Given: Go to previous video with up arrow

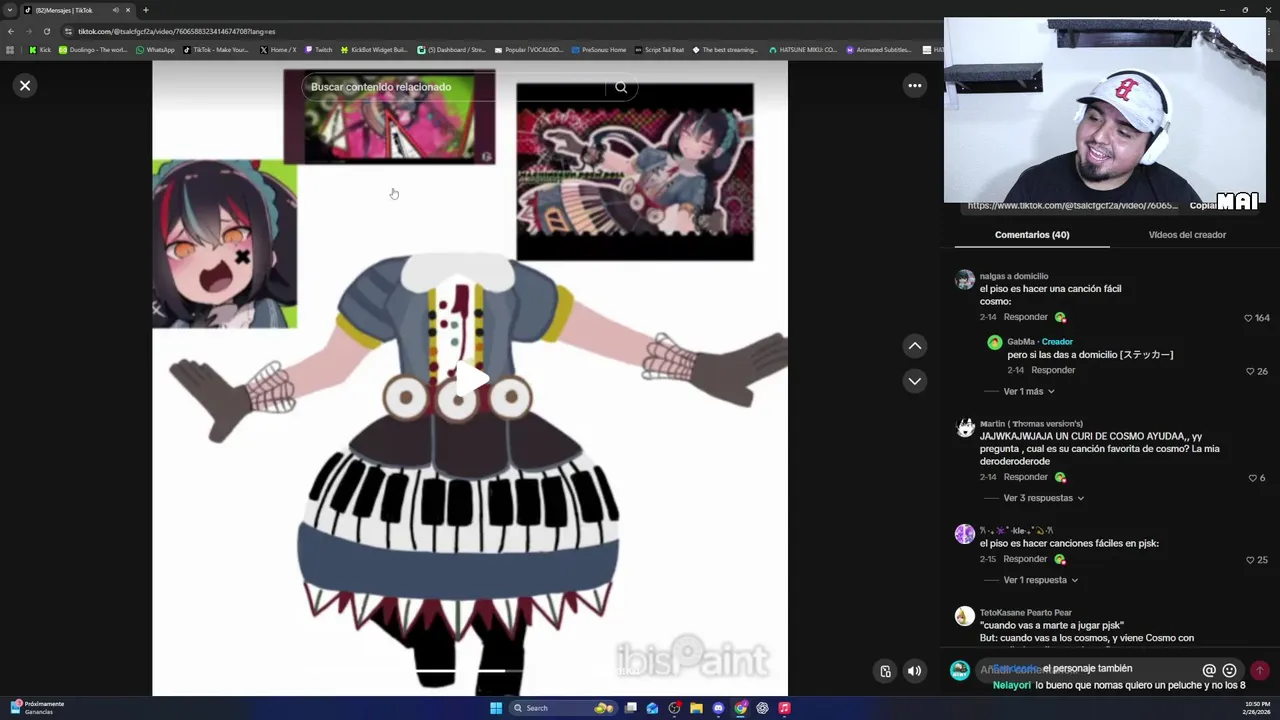Looking at the screenshot, I should pyautogui.click(x=914, y=346).
